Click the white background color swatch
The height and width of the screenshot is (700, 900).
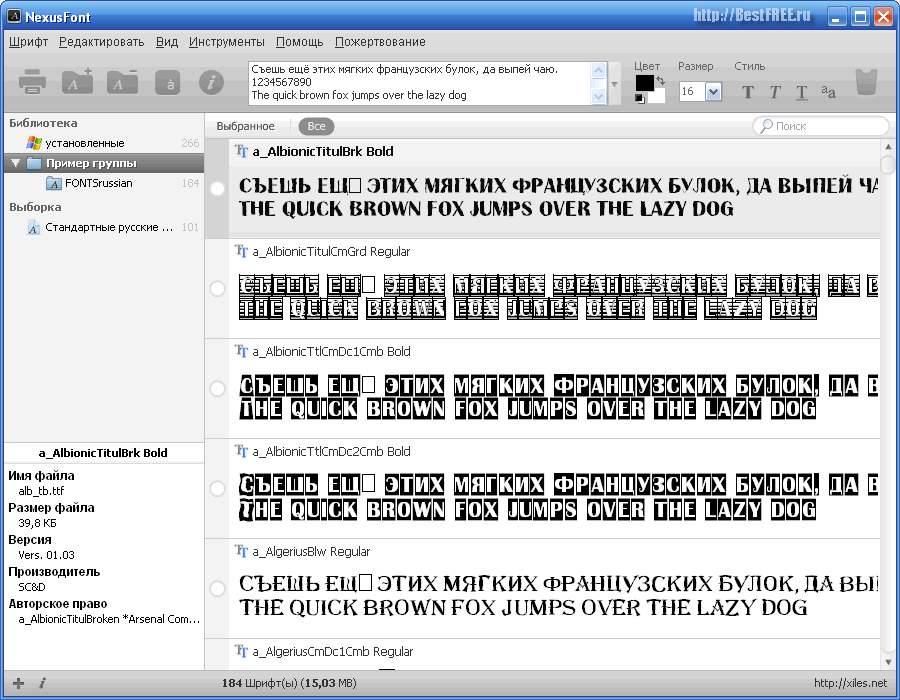click(658, 96)
